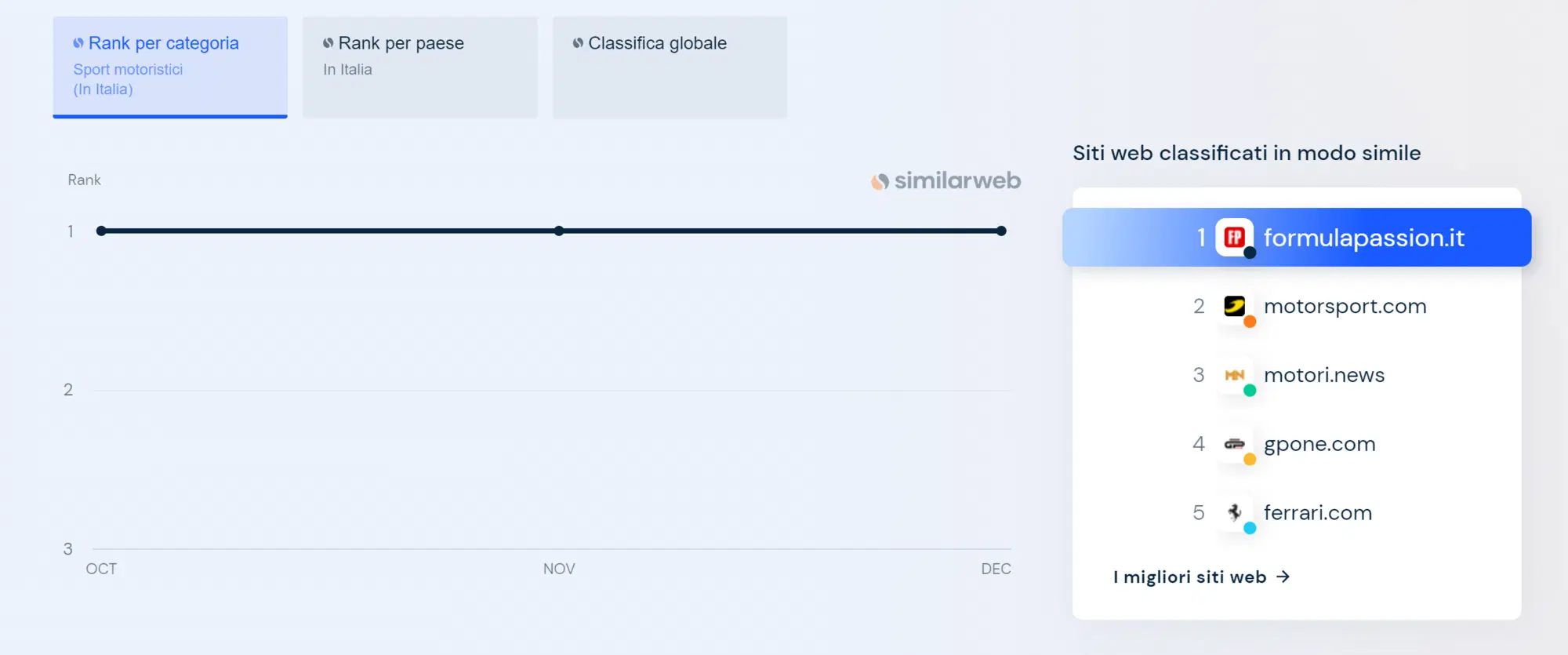Click the motorsport.com favicon icon

click(1234, 306)
